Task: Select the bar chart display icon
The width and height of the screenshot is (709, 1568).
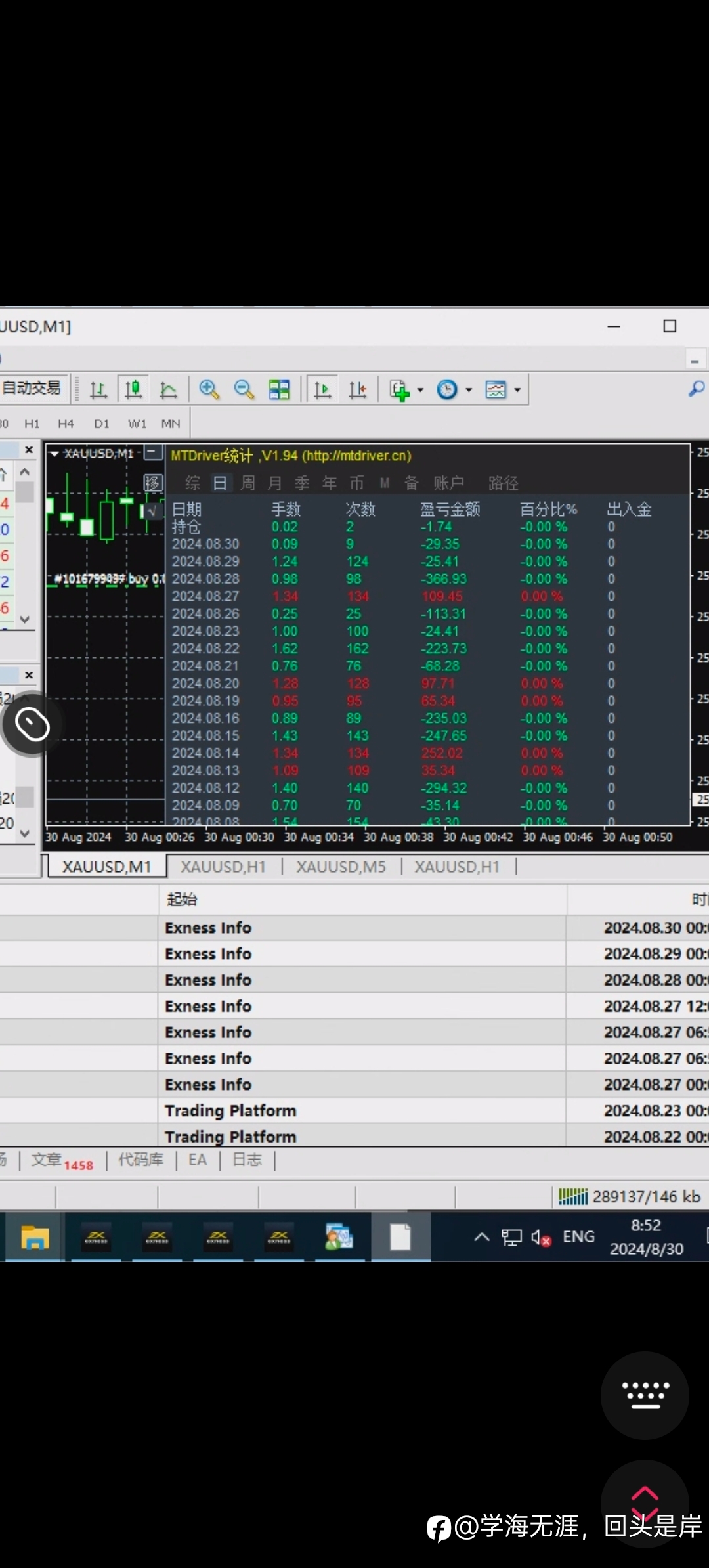Action: [98, 390]
